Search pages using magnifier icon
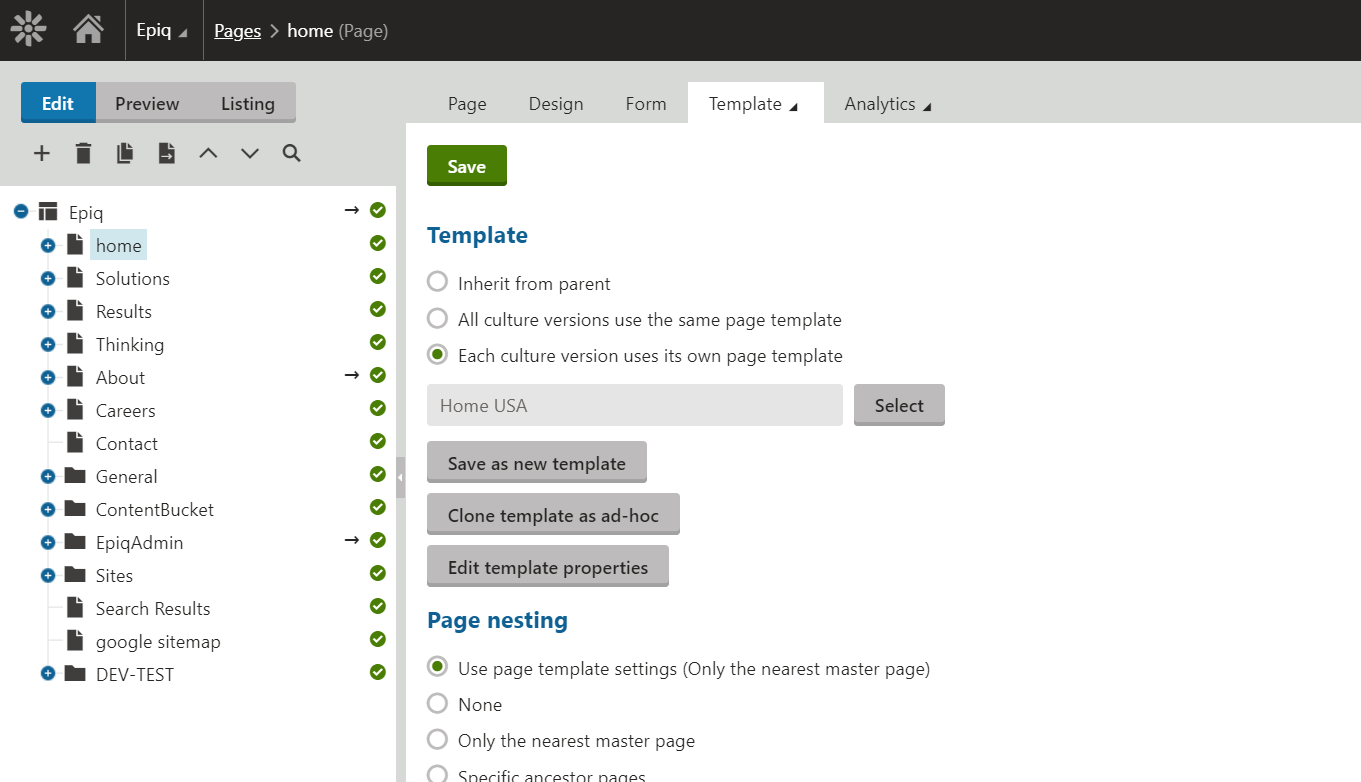 click(x=291, y=153)
